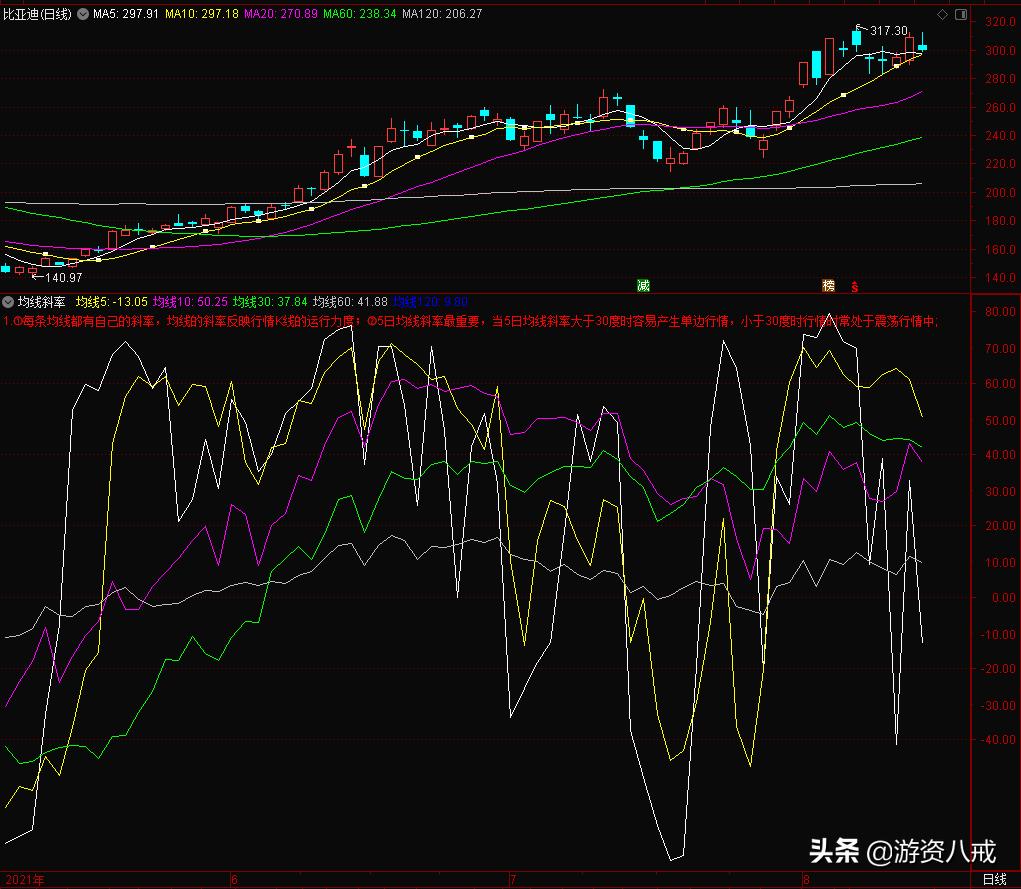Click the orange 榜 event marker
This screenshot has width=1021, height=889.
coord(828,285)
